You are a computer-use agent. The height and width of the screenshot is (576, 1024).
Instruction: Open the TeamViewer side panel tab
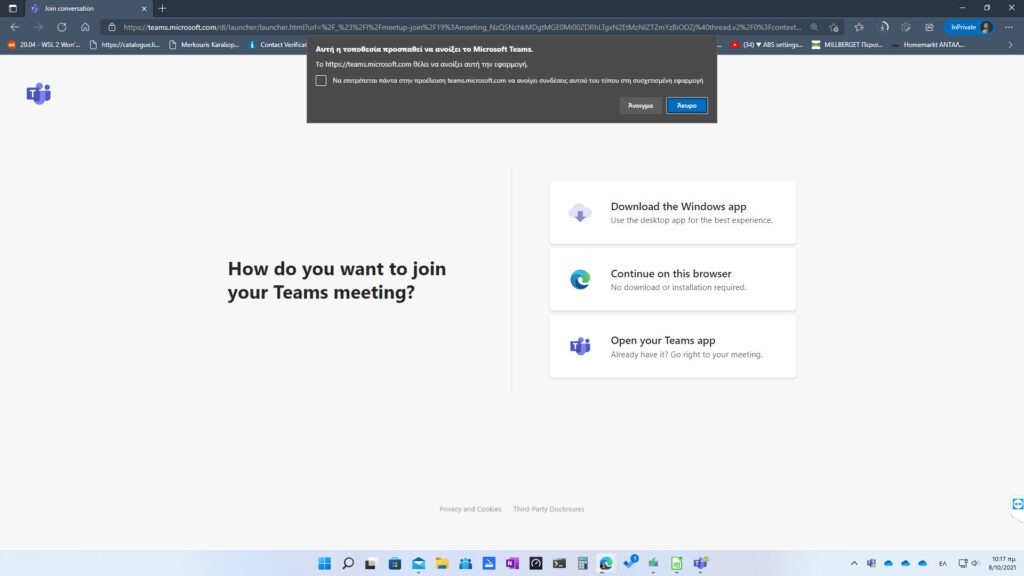[1017, 504]
